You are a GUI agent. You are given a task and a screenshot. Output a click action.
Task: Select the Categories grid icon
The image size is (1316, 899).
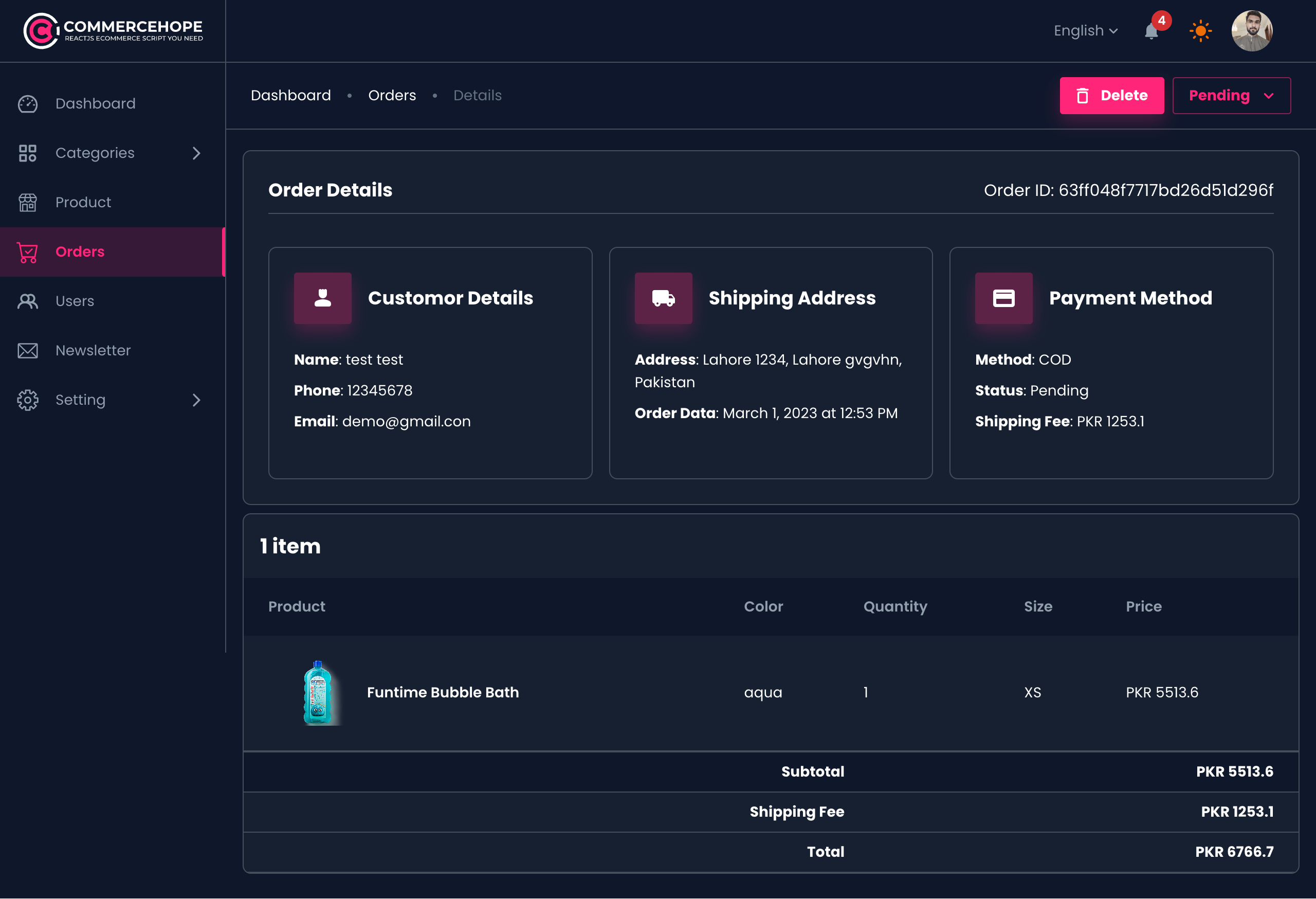[x=27, y=153]
